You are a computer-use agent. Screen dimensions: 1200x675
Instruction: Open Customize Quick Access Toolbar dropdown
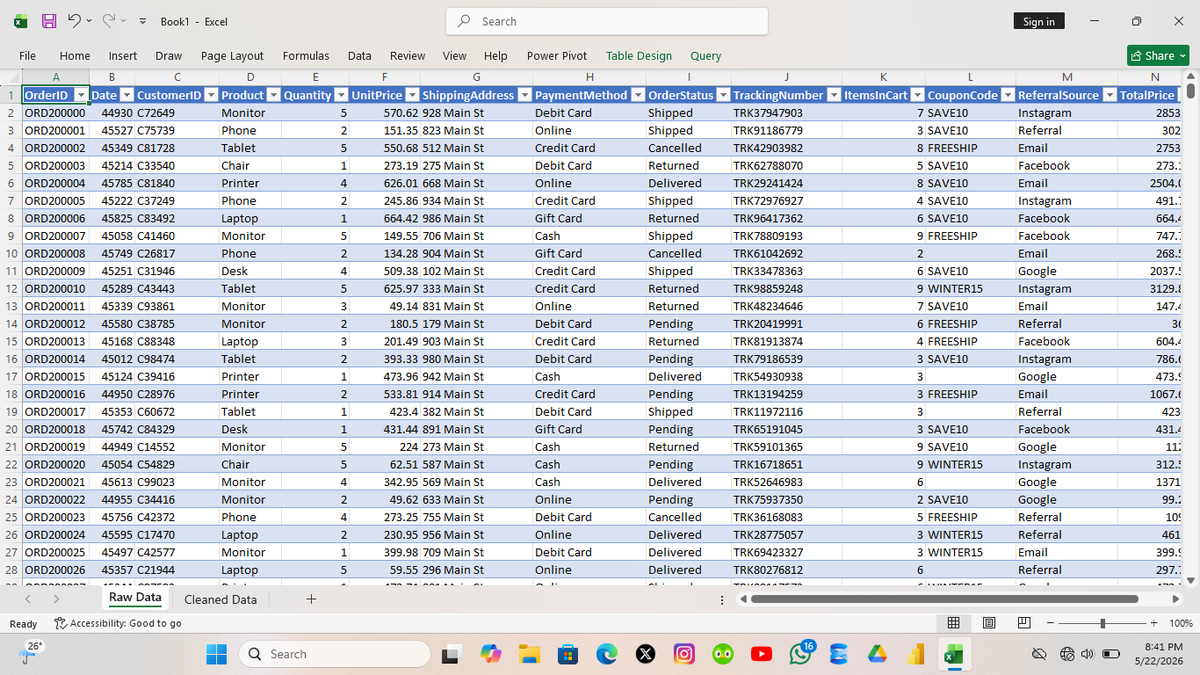coord(142,21)
